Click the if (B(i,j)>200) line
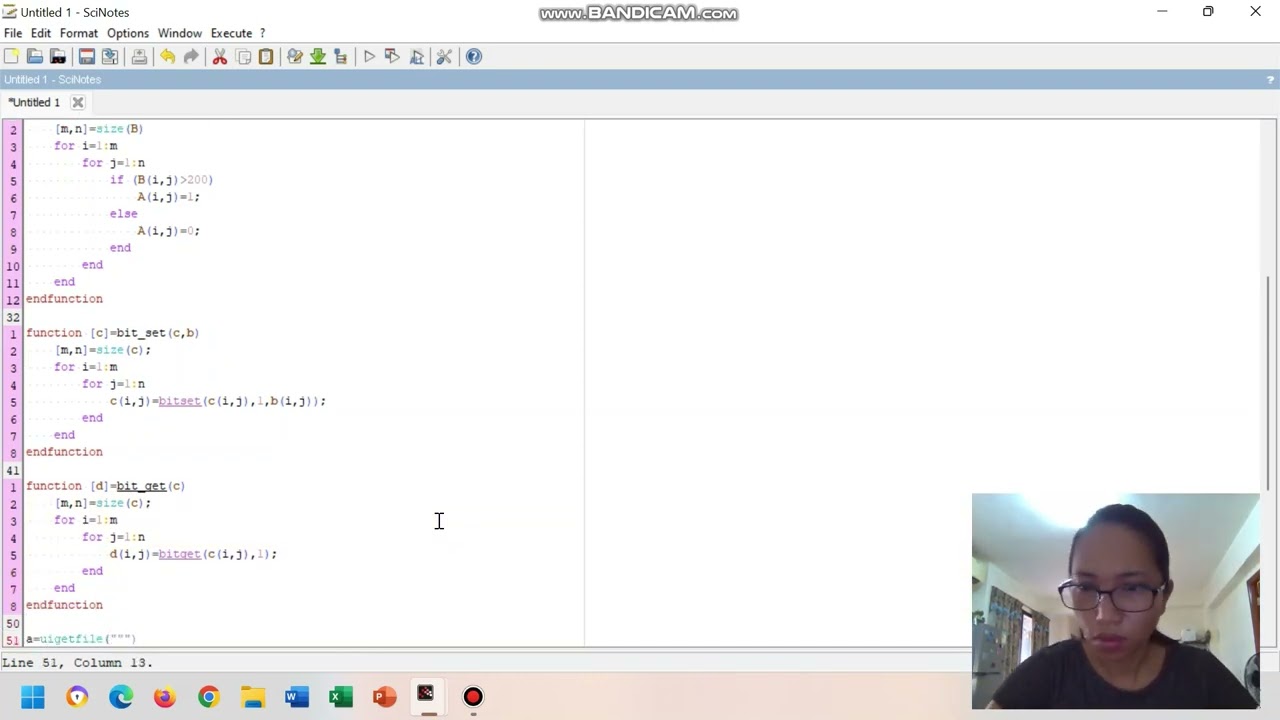The image size is (1280, 720). click(x=161, y=180)
